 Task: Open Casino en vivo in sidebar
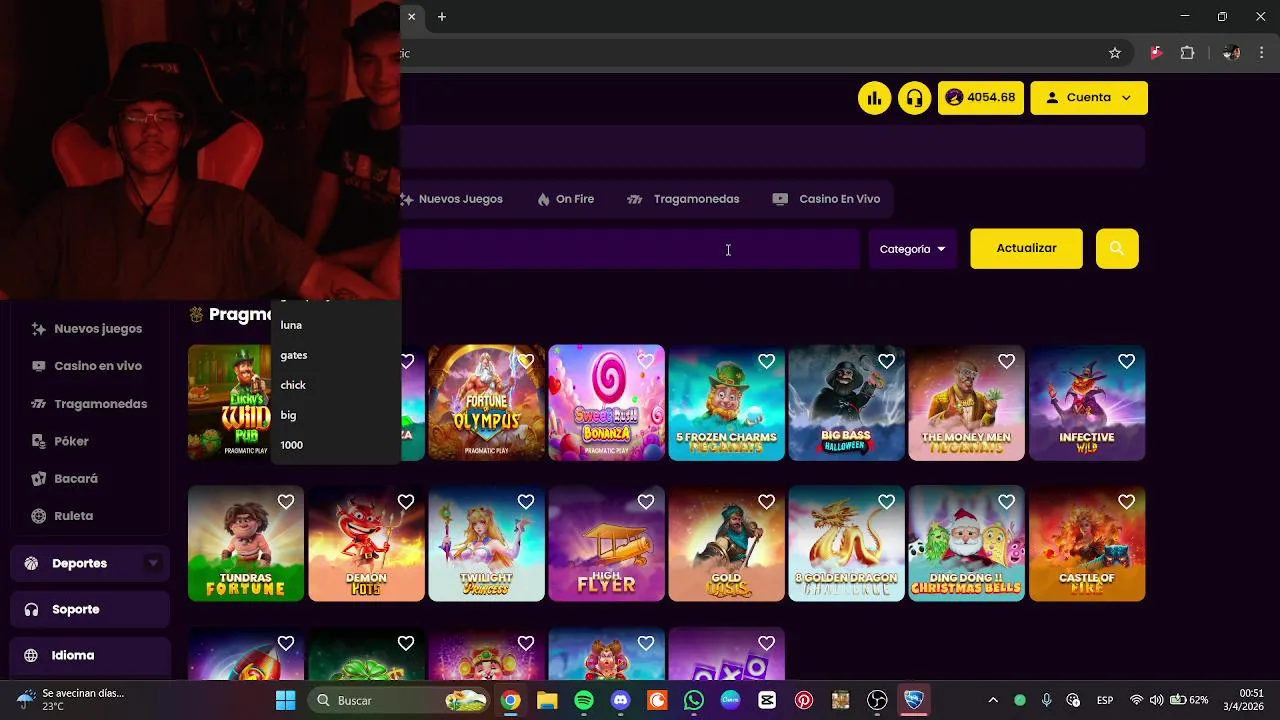pyautogui.click(x=98, y=366)
